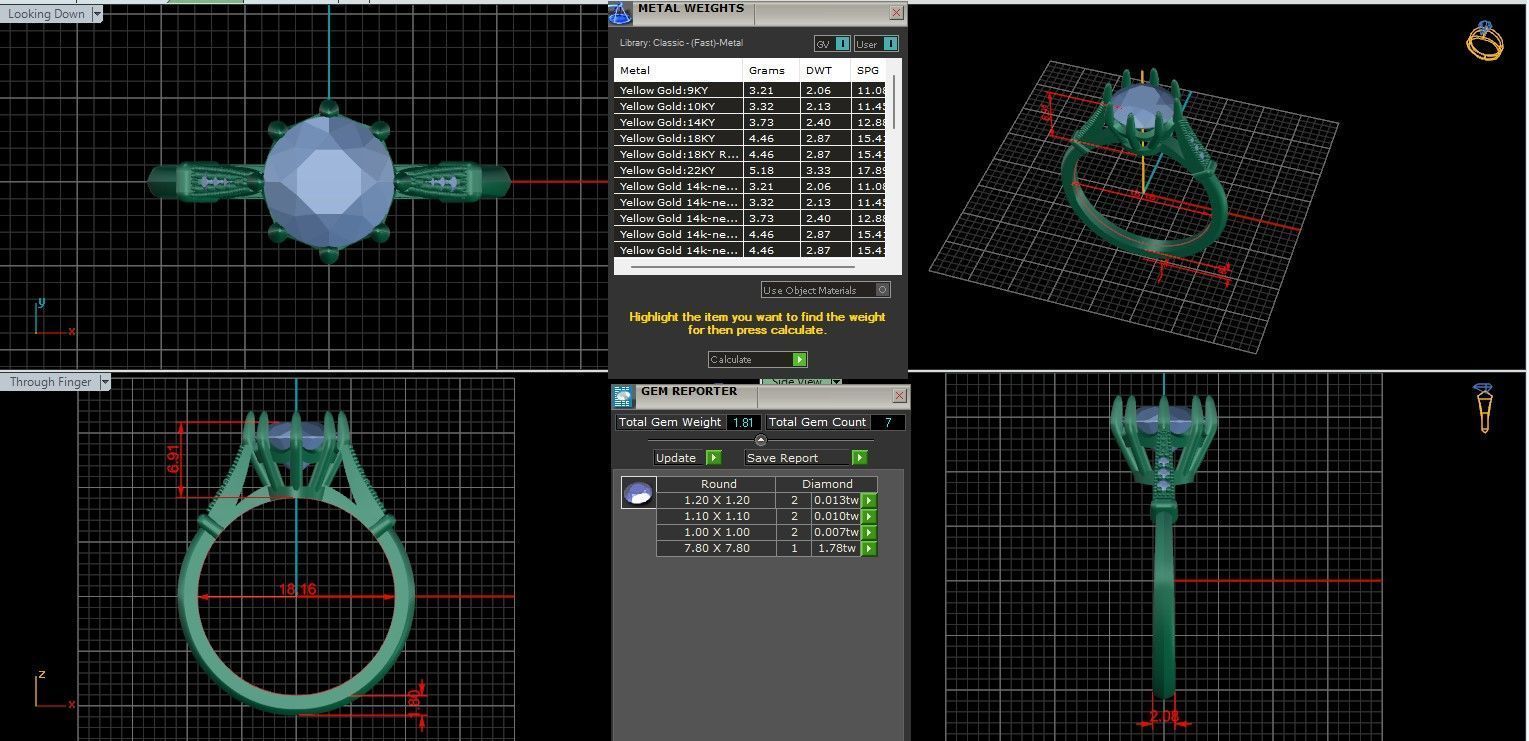
Task: Click the 1.78tw weight cell
Action: (837, 548)
